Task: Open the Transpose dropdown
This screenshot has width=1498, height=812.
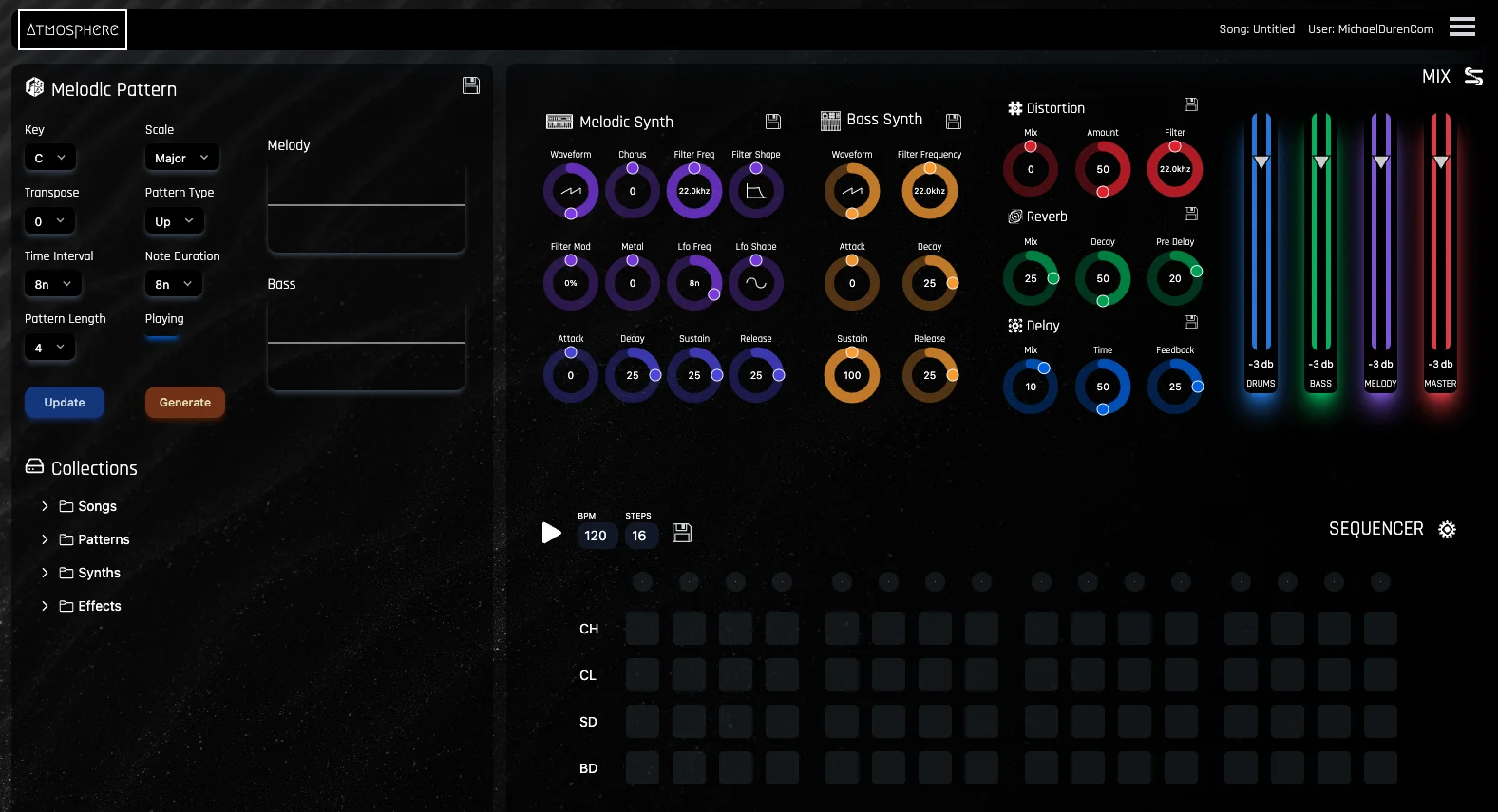Action: 49,221
